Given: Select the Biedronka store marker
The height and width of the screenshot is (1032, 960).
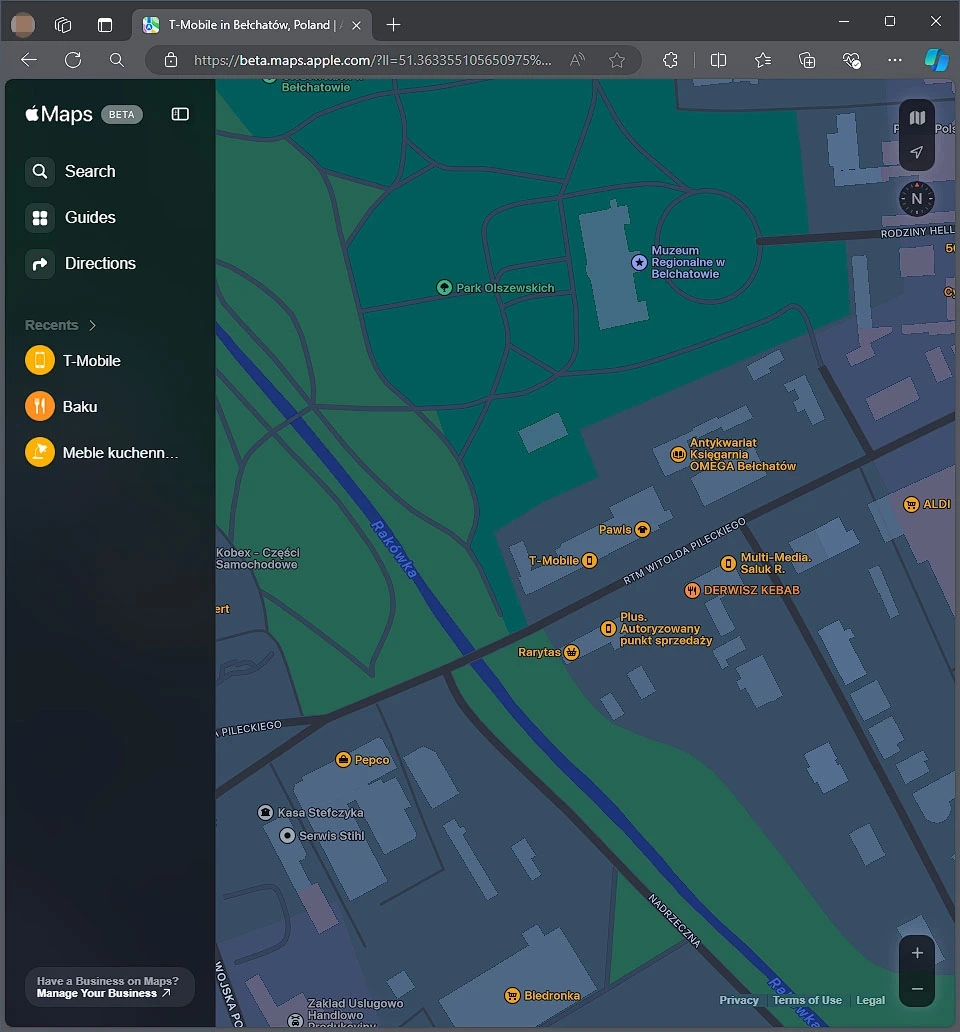Looking at the screenshot, I should 512,995.
